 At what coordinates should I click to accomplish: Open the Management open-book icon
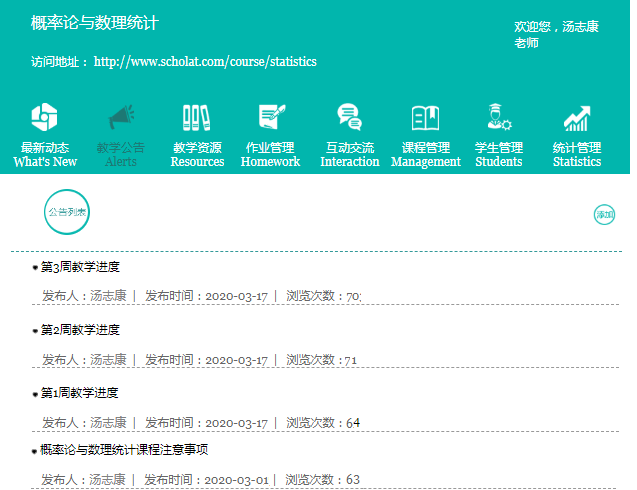pyautogui.click(x=425, y=117)
